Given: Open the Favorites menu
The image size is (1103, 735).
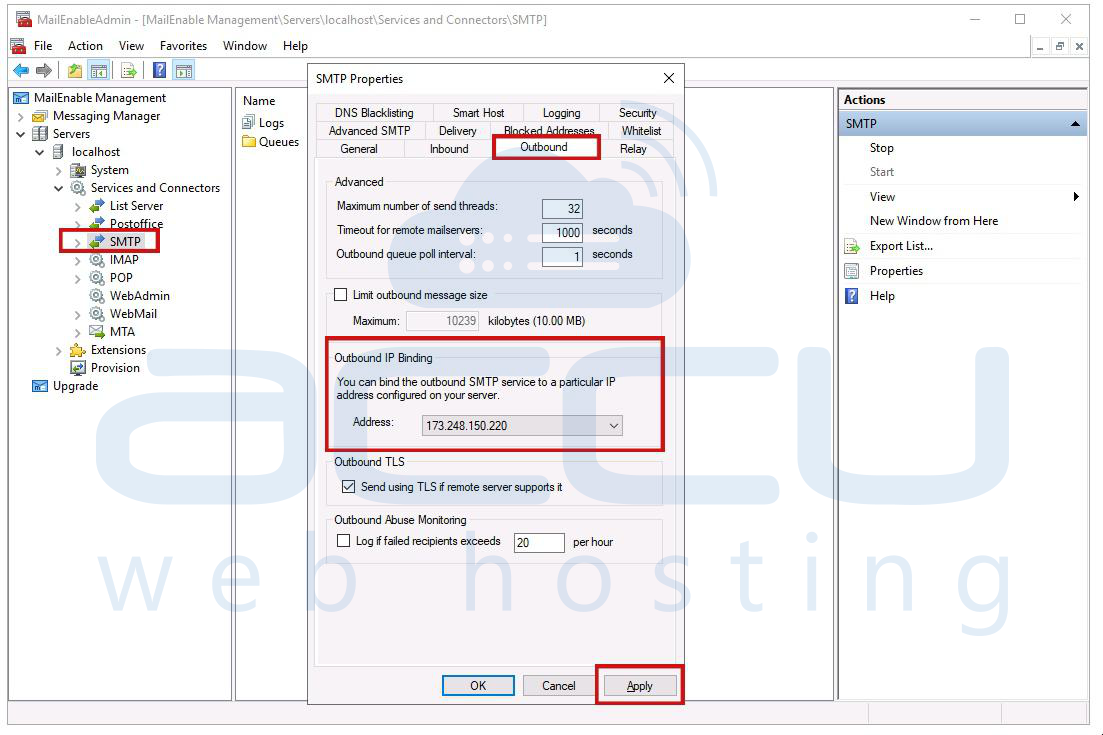Looking at the screenshot, I should tap(183, 46).
